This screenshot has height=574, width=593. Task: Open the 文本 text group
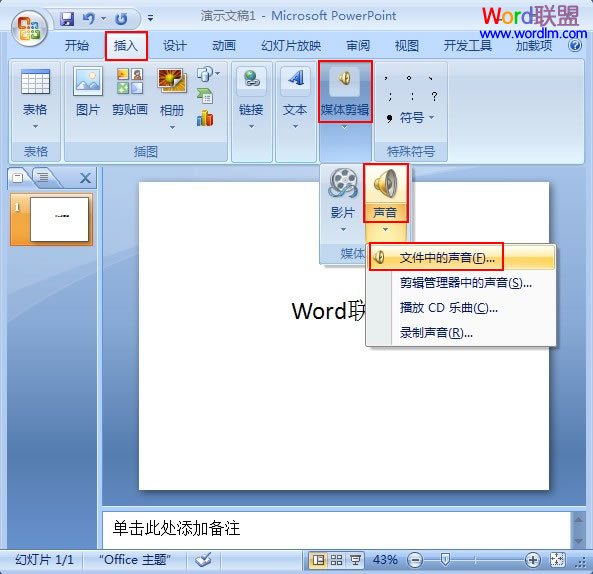(x=295, y=98)
